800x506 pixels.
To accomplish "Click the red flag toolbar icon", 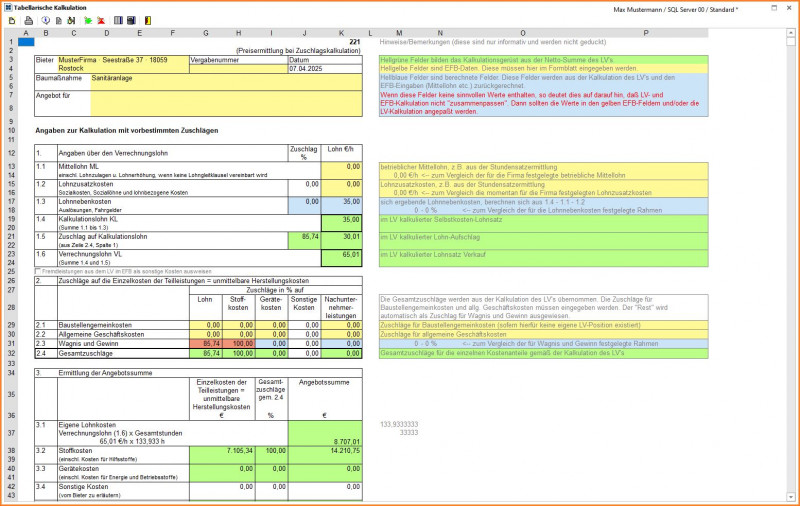I will coord(101,20).
